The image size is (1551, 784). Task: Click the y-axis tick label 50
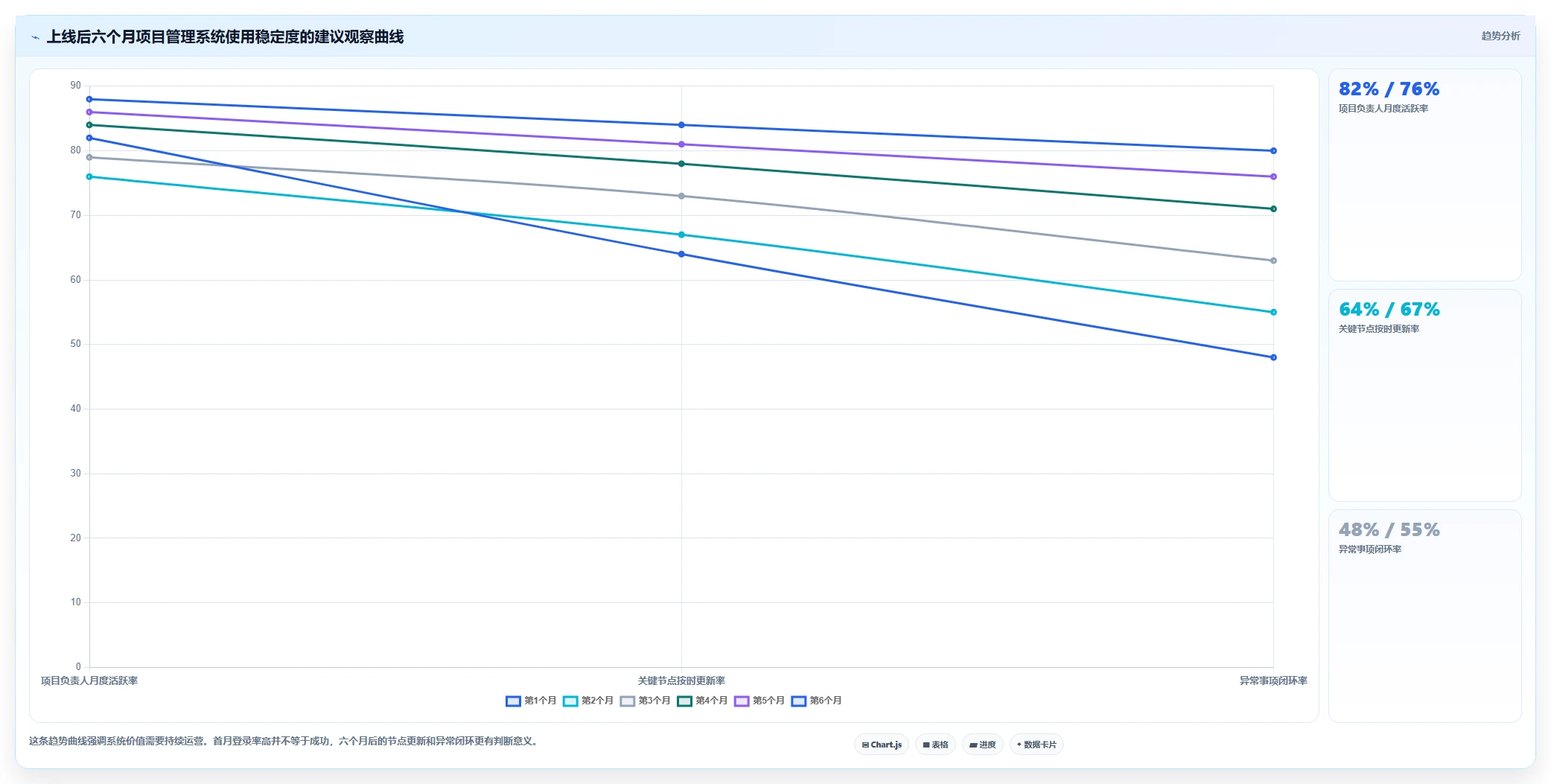click(75, 344)
